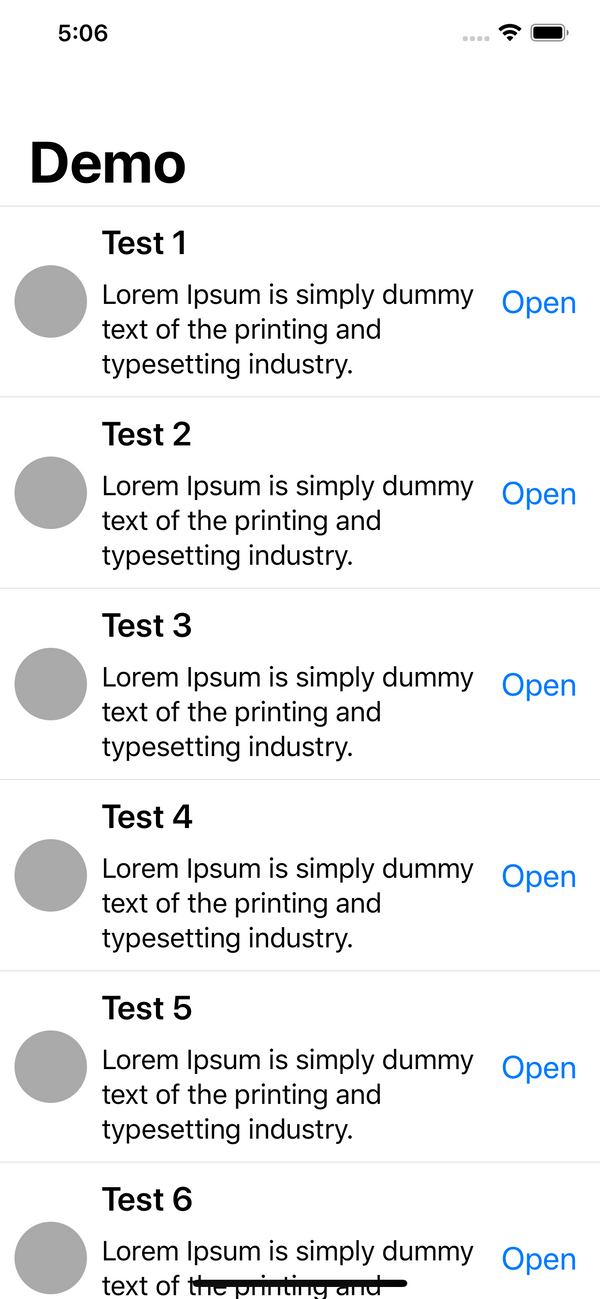Open the Test 2 item
Image resolution: width=600 pixels, height=1299 pixels.
pyautogui.click(x=539, y=494)
